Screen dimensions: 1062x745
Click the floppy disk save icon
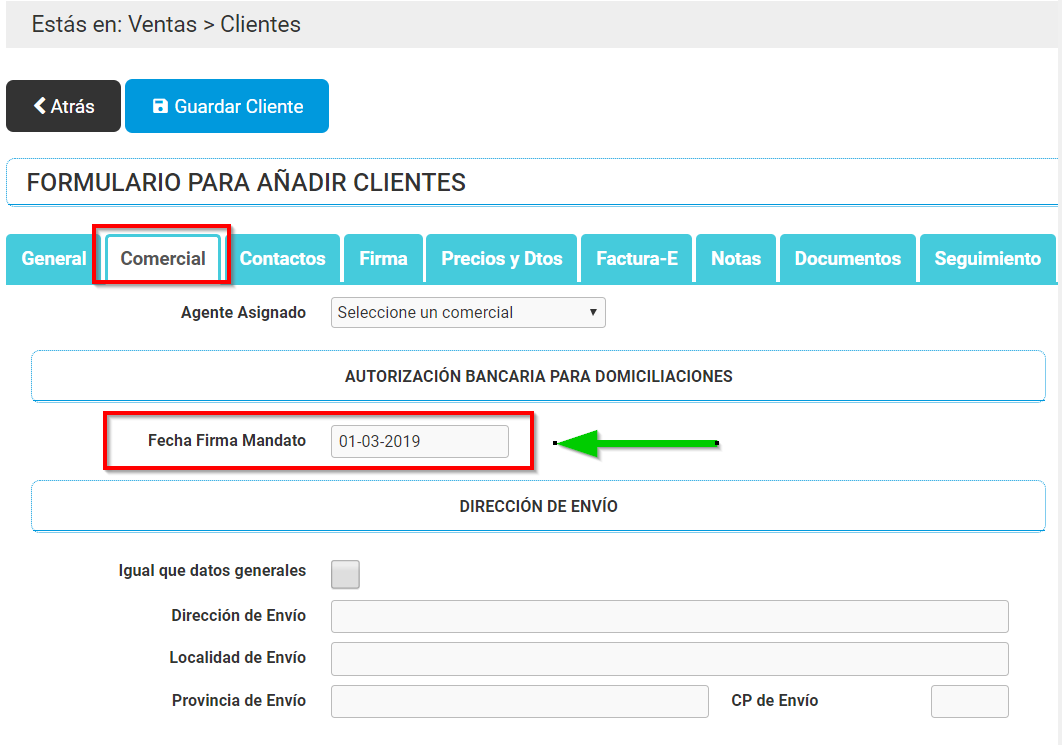tap(160, 106)
